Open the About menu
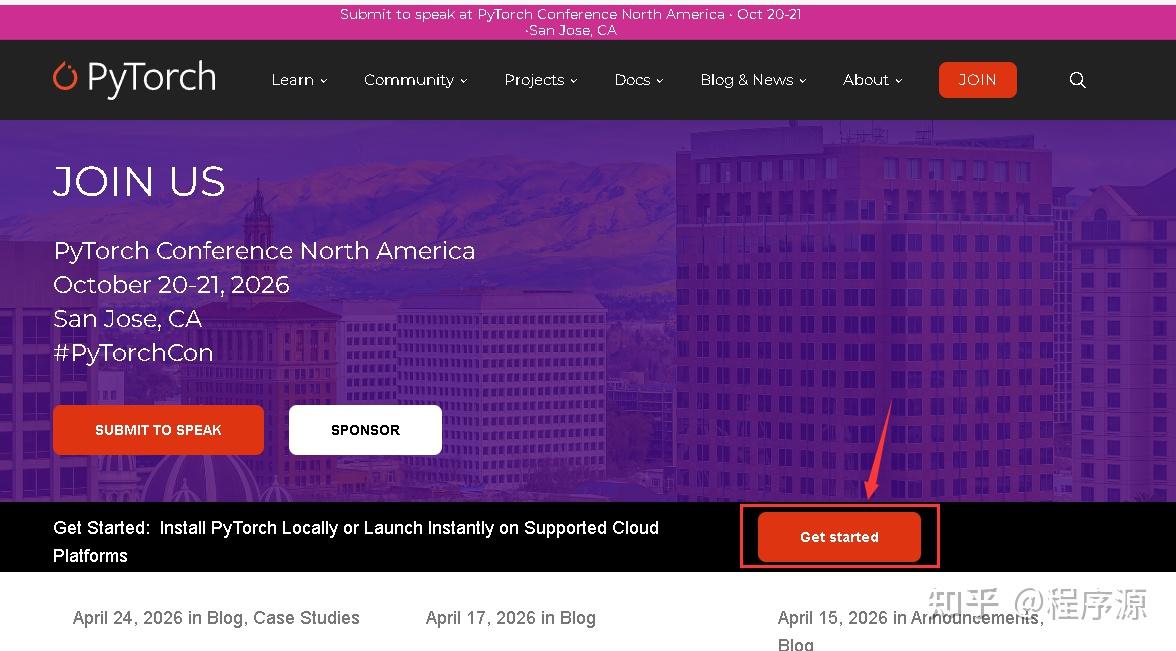Screen dimensions: 1176x651 pyautogui.click(x=872, y=80)
